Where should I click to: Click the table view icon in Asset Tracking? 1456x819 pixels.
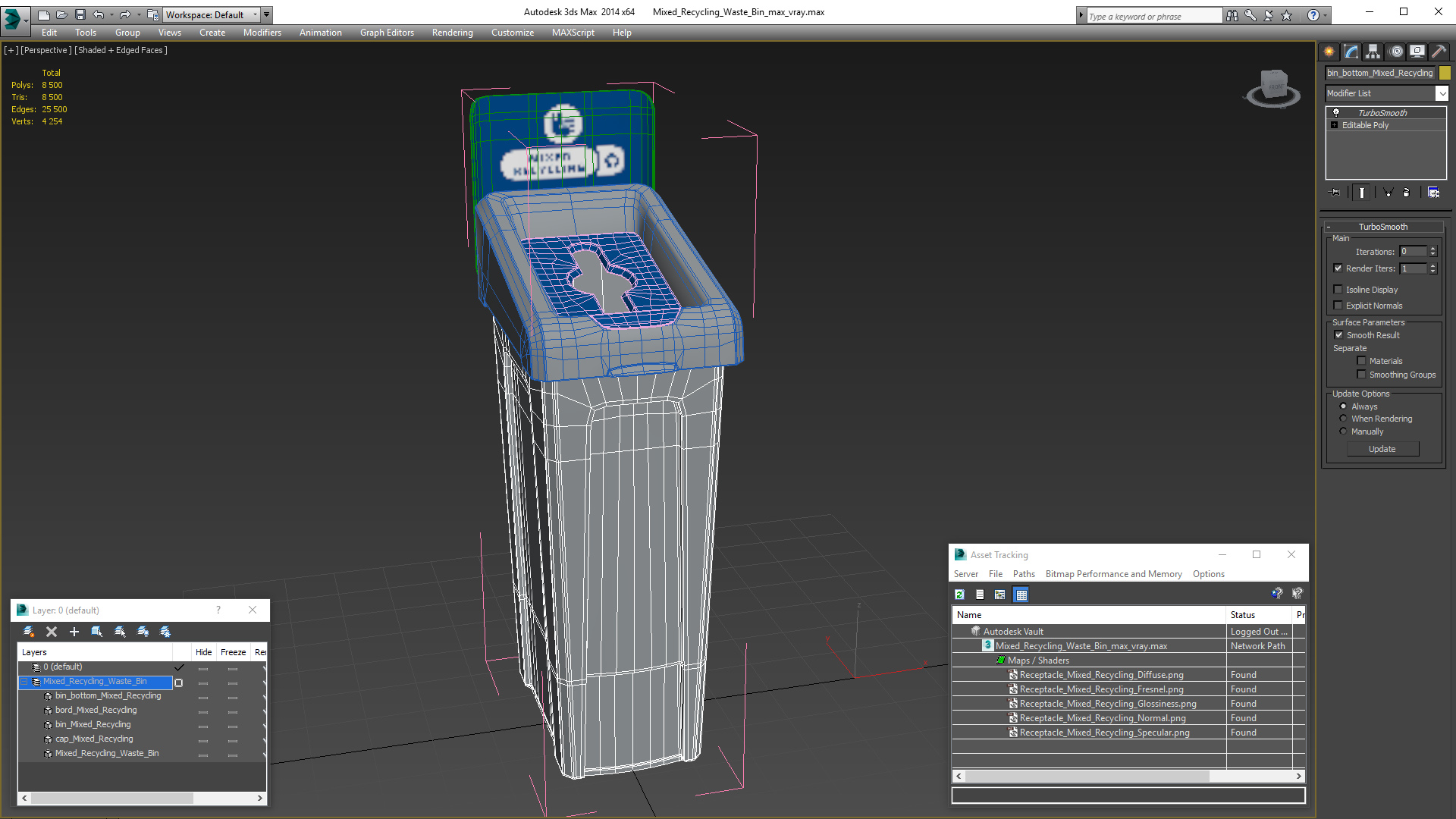(x=1021, y=595)
